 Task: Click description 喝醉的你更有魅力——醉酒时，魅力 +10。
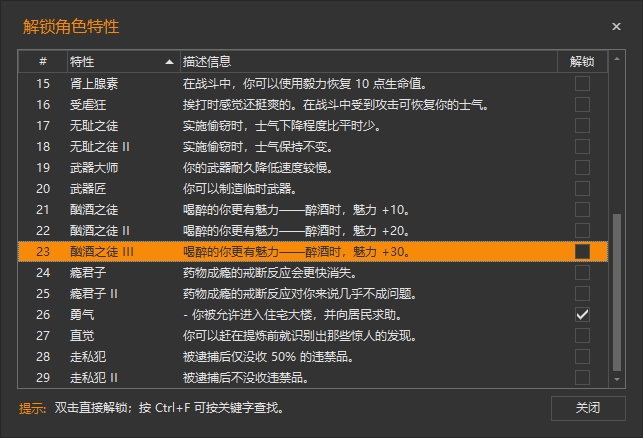click(296, 210)
